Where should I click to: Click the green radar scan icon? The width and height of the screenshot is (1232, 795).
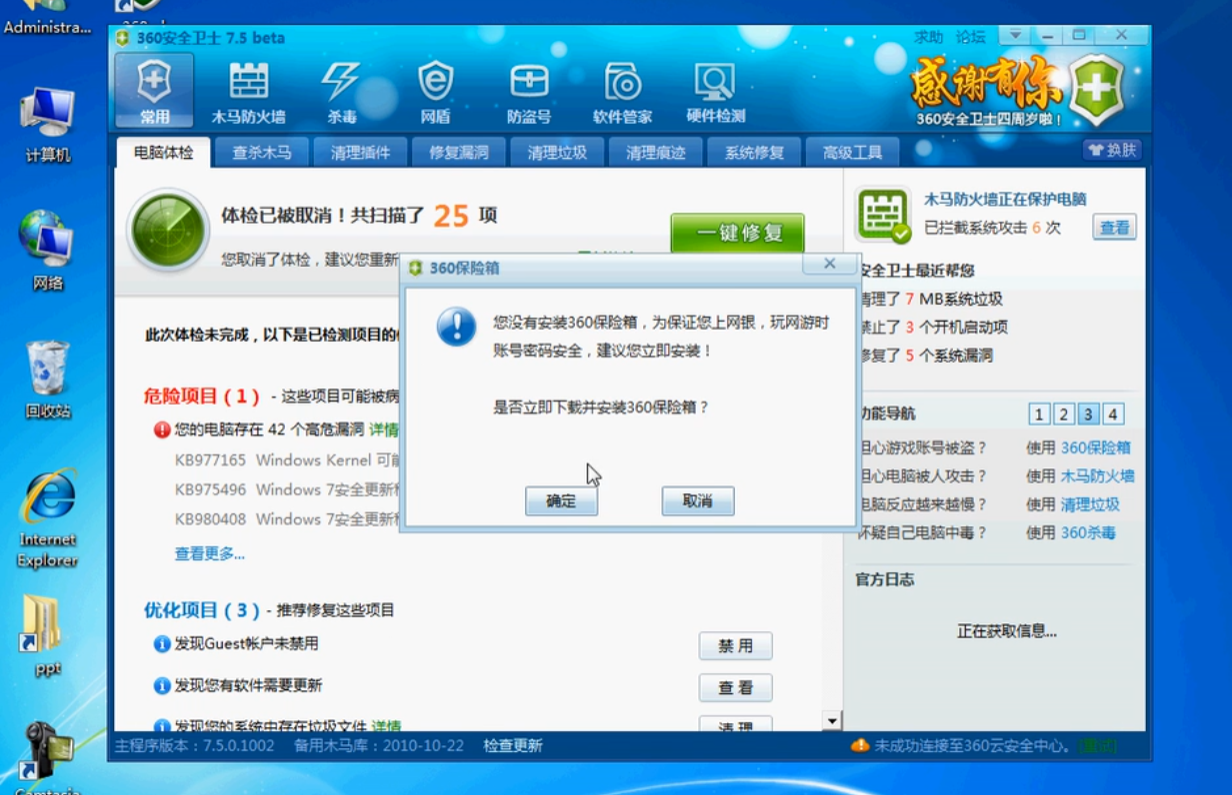168,229
